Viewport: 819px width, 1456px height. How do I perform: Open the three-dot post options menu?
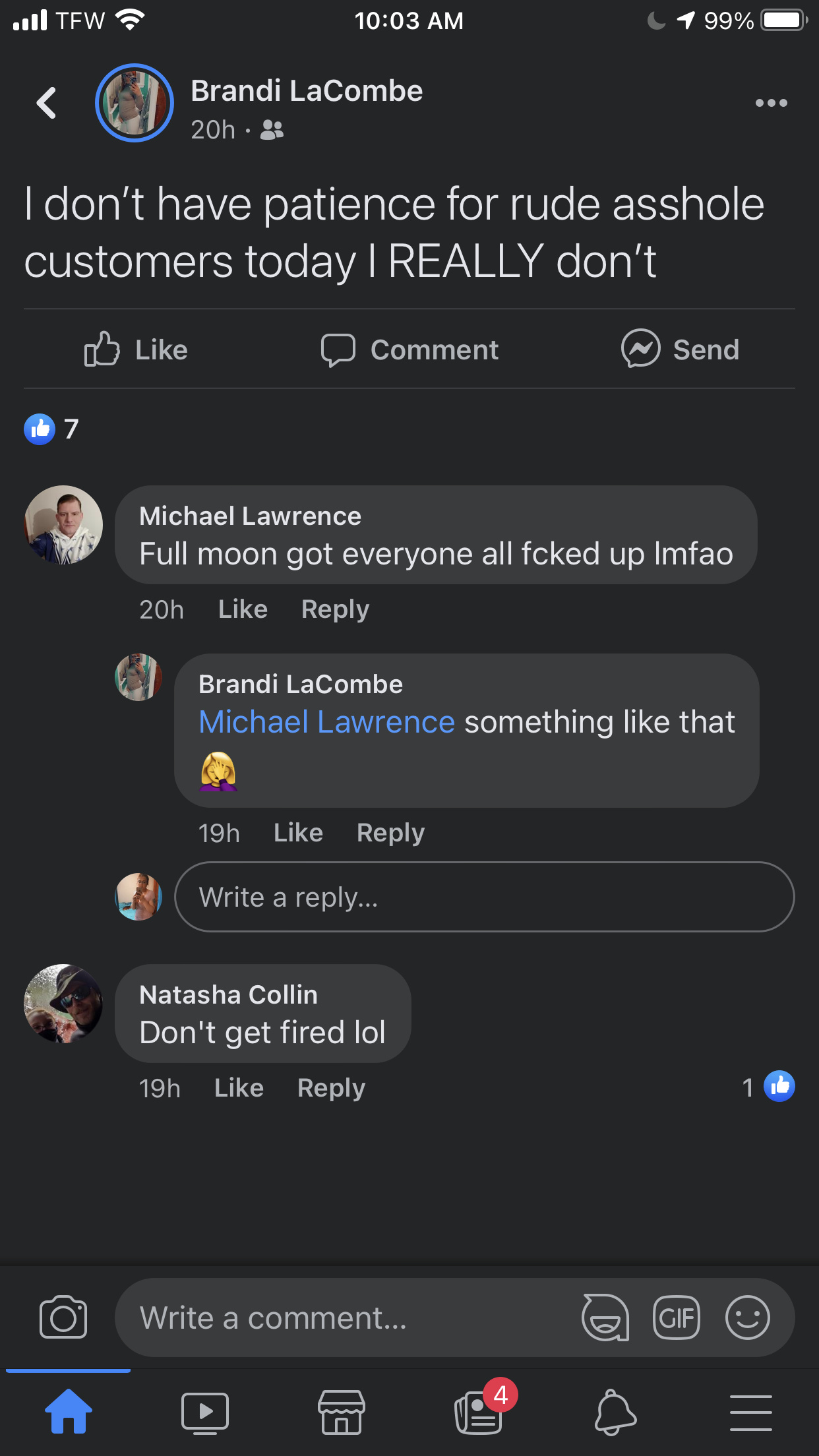[771, 103]
